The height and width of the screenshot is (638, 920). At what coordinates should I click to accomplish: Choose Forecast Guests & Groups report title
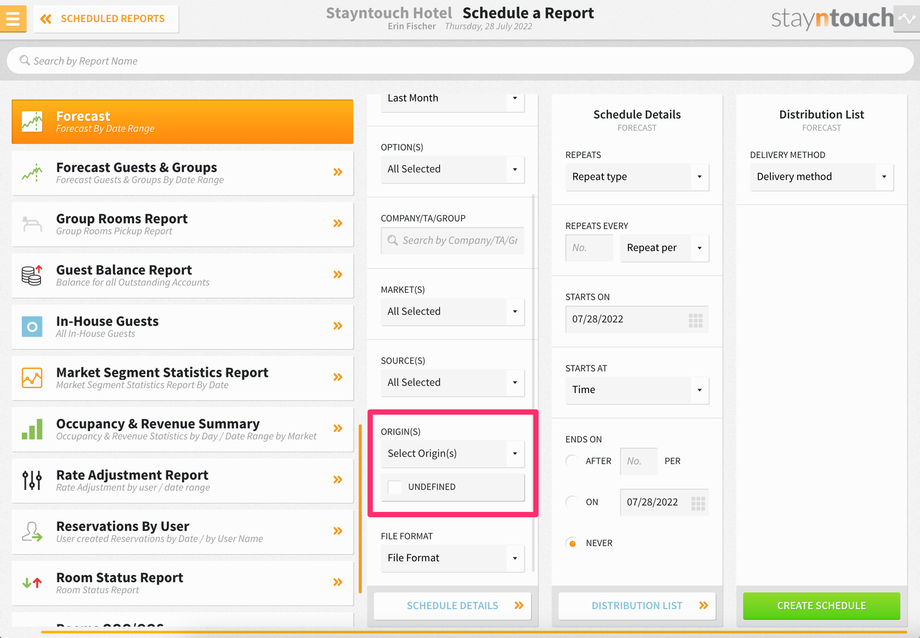point(137,167)
